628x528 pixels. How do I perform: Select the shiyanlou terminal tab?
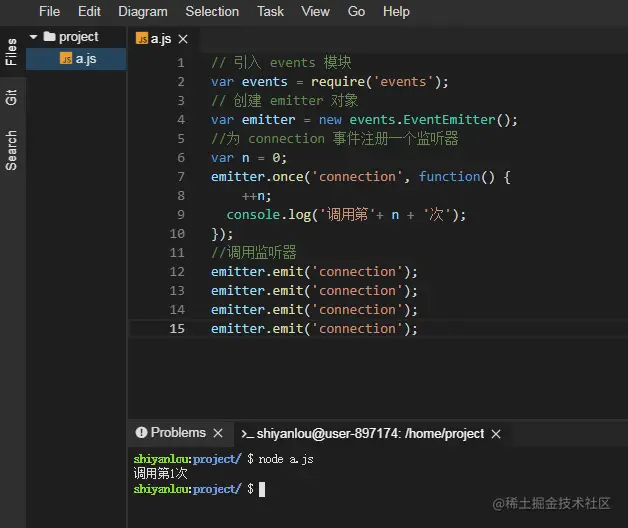point(370,433)
